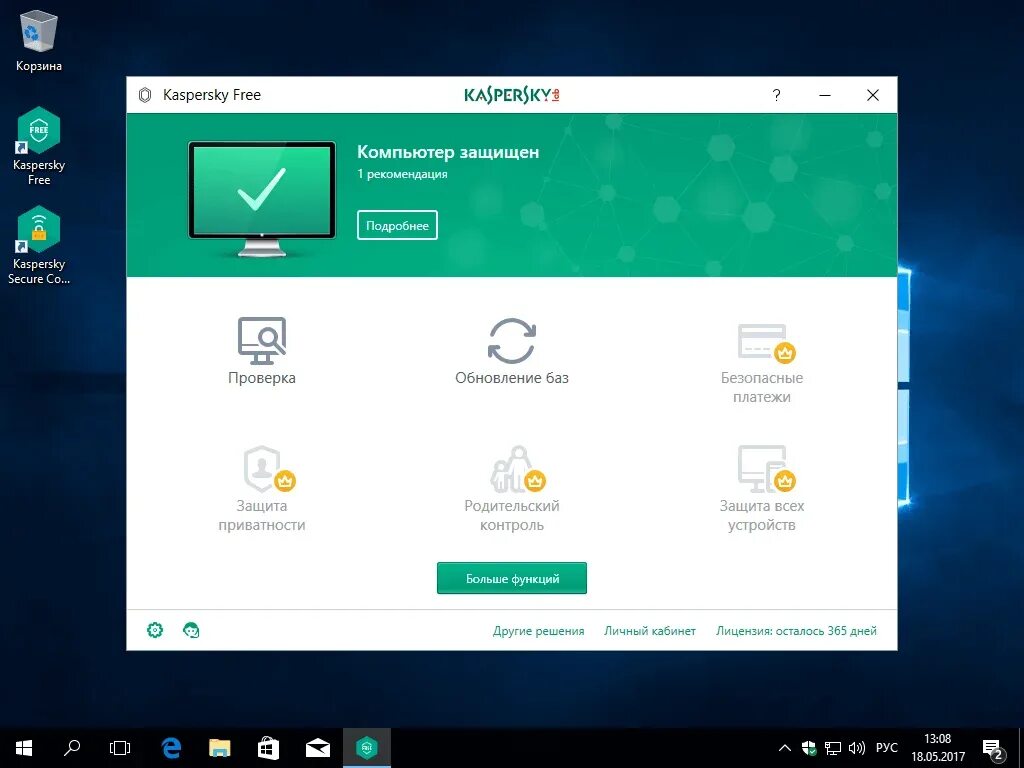Open Корзина recycle bin desktop icon
The width and height of the screenshot is (1024, 768).
(x=39, y=40)
